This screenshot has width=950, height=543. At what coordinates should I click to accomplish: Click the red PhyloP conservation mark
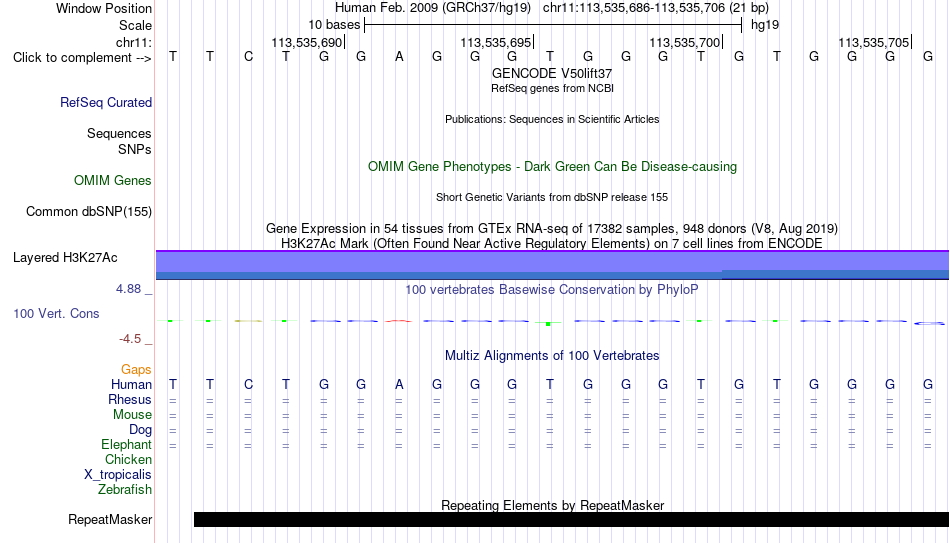(x=399, y=321)
